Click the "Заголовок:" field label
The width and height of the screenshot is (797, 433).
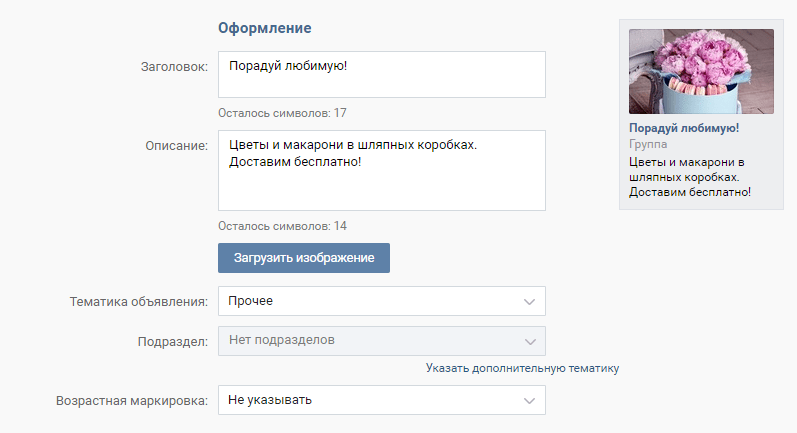(x=174, y=66)
